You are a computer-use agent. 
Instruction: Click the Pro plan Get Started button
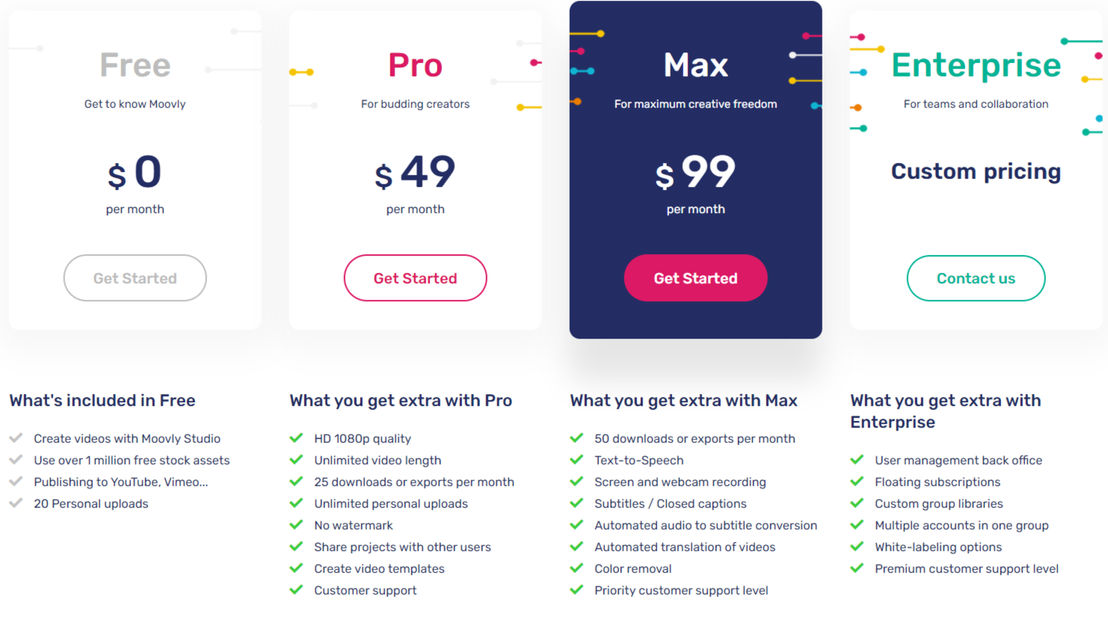(x=416, y=278)
